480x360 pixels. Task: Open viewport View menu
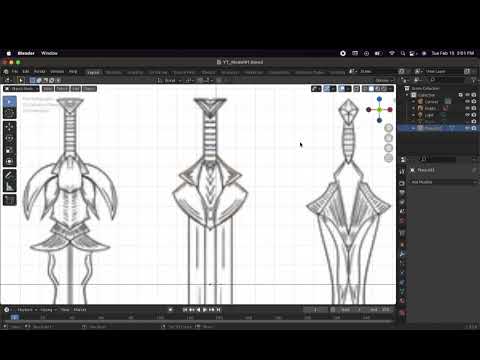pyautogui.click(x=48, y=89)
